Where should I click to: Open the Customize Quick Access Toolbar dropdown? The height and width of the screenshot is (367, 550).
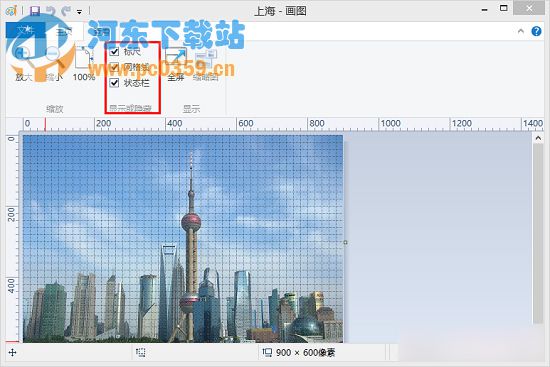(x=80, y=12)
